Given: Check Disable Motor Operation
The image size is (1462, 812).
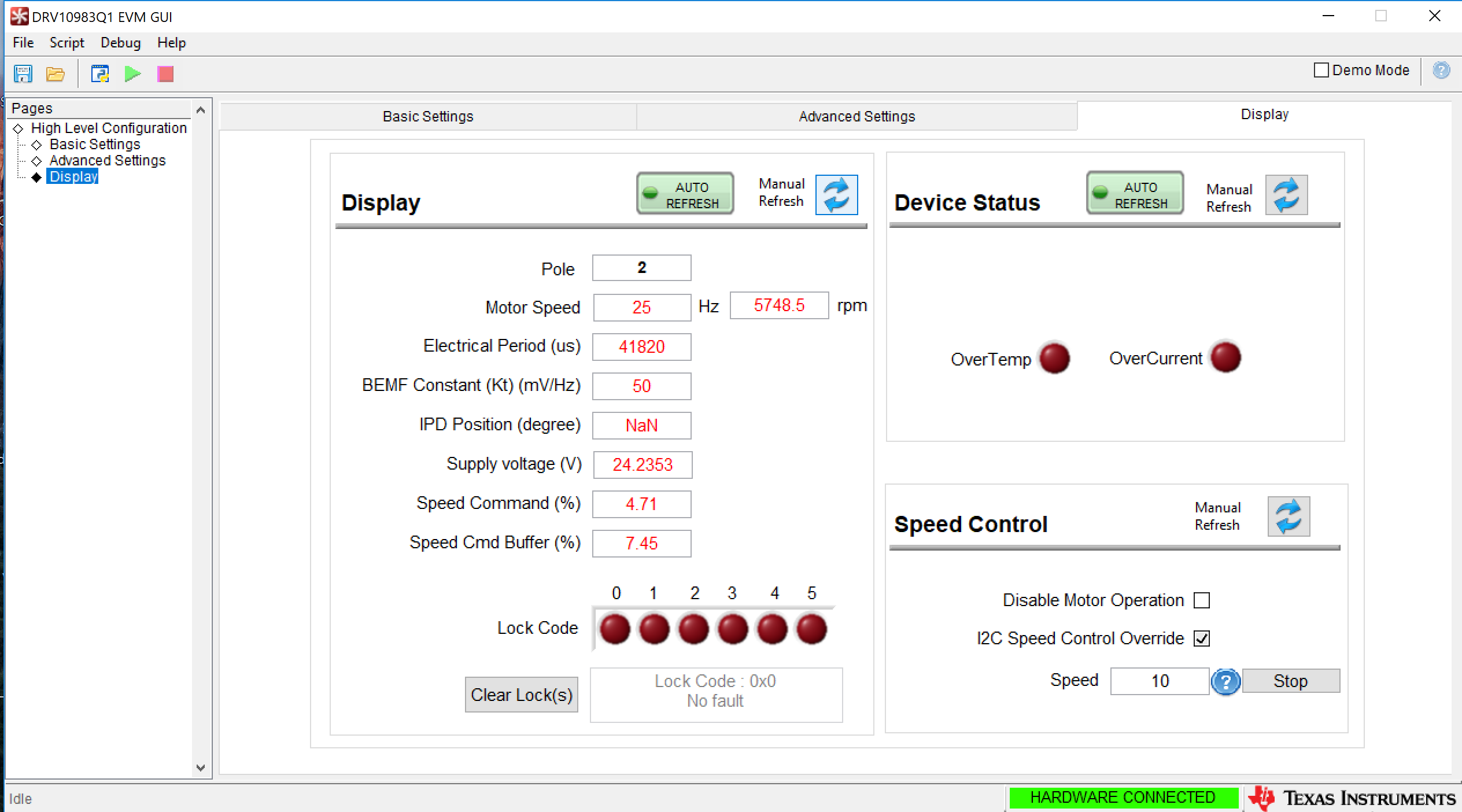Looking at the screenshot, I should pos(1202,600).
